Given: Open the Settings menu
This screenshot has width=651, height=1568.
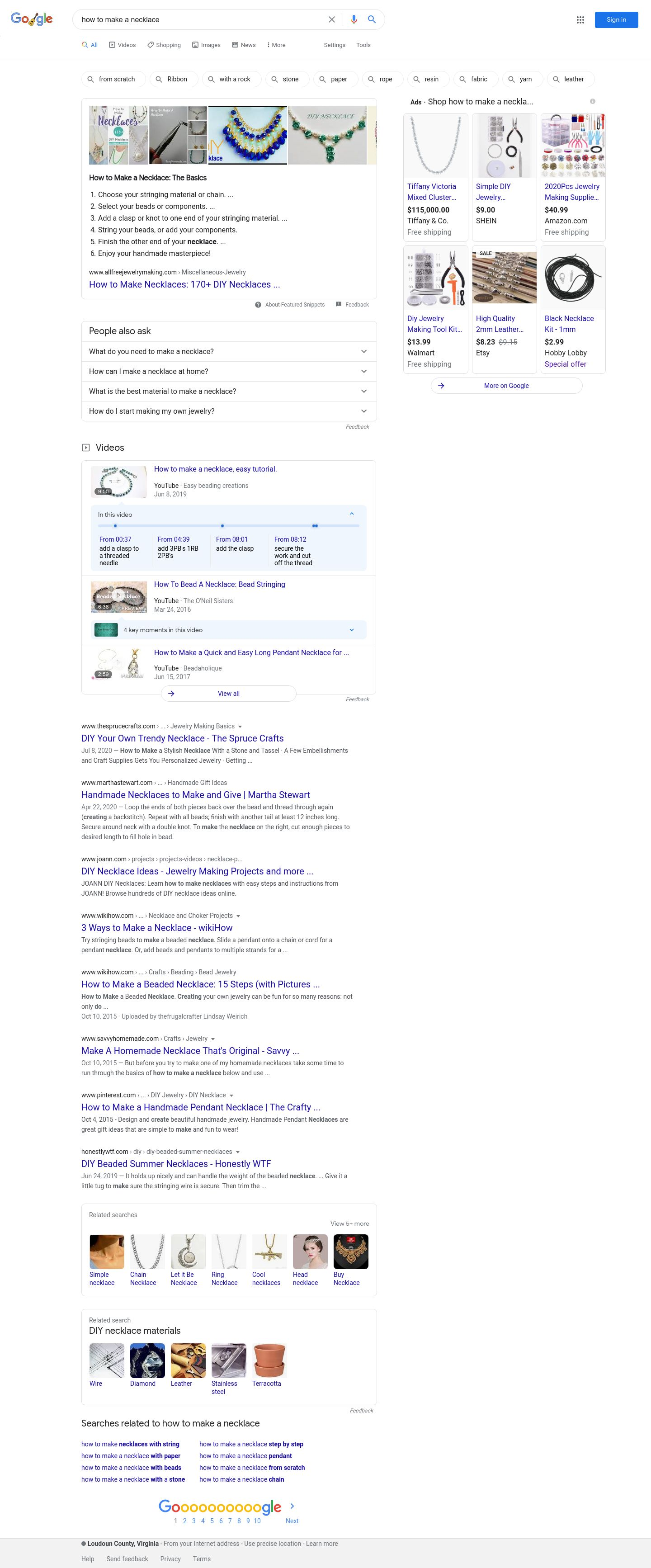Looking at the screenshot, I should coord(335,45).
